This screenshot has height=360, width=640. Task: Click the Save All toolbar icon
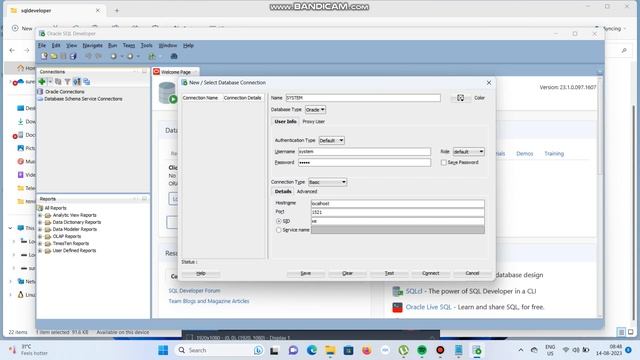(x=73, y=56)
